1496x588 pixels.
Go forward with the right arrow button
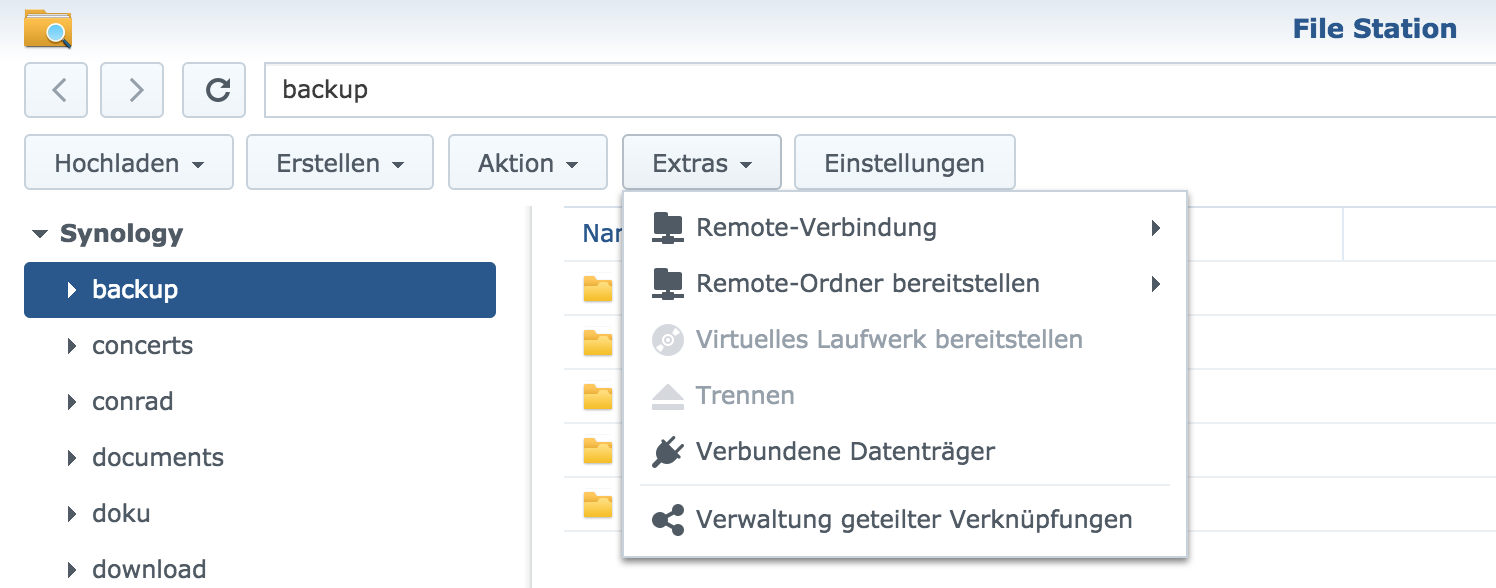click(133, 90)
